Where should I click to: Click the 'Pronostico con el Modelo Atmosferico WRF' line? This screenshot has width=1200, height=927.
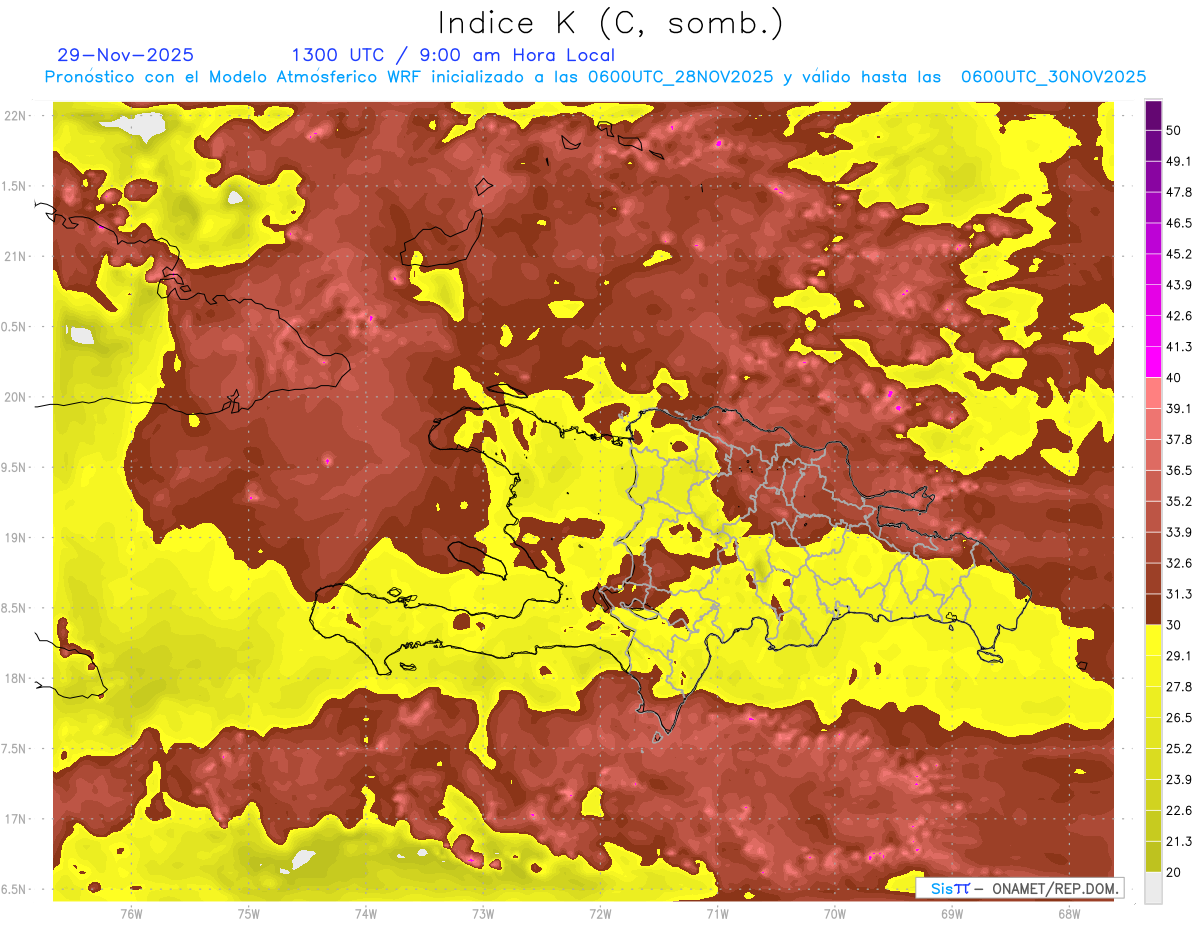coord(595,77)
